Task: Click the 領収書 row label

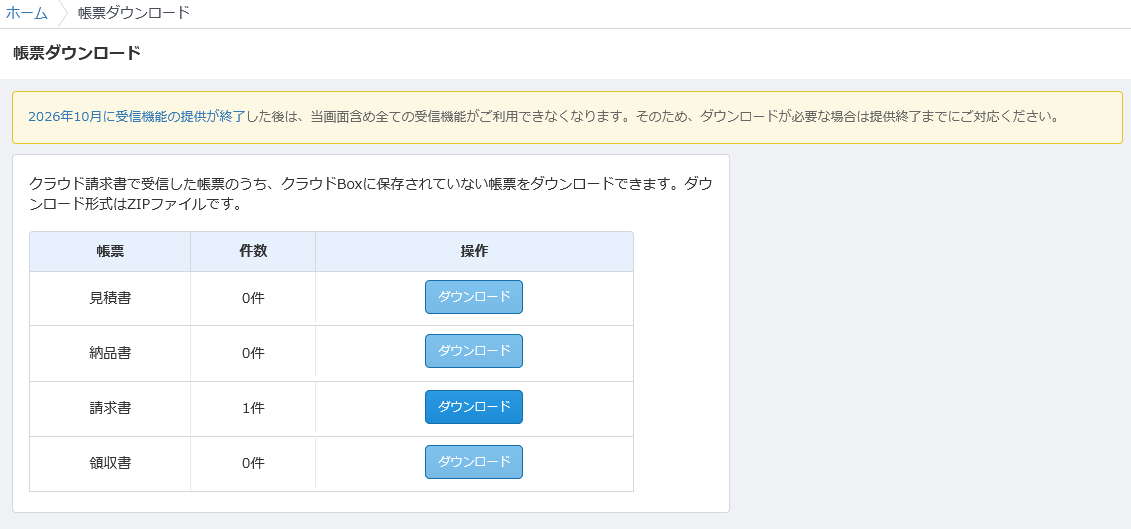Action: pos(110,463)
